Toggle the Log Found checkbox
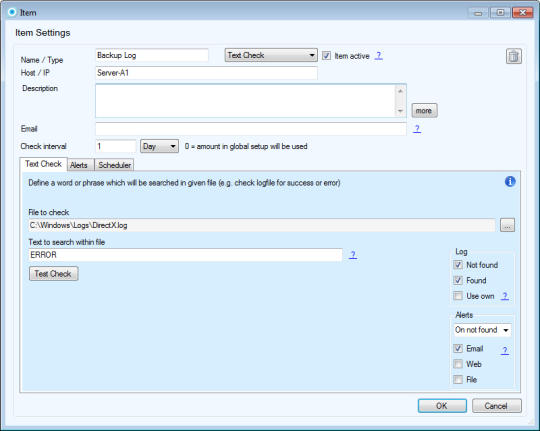 tap(458, 280)
